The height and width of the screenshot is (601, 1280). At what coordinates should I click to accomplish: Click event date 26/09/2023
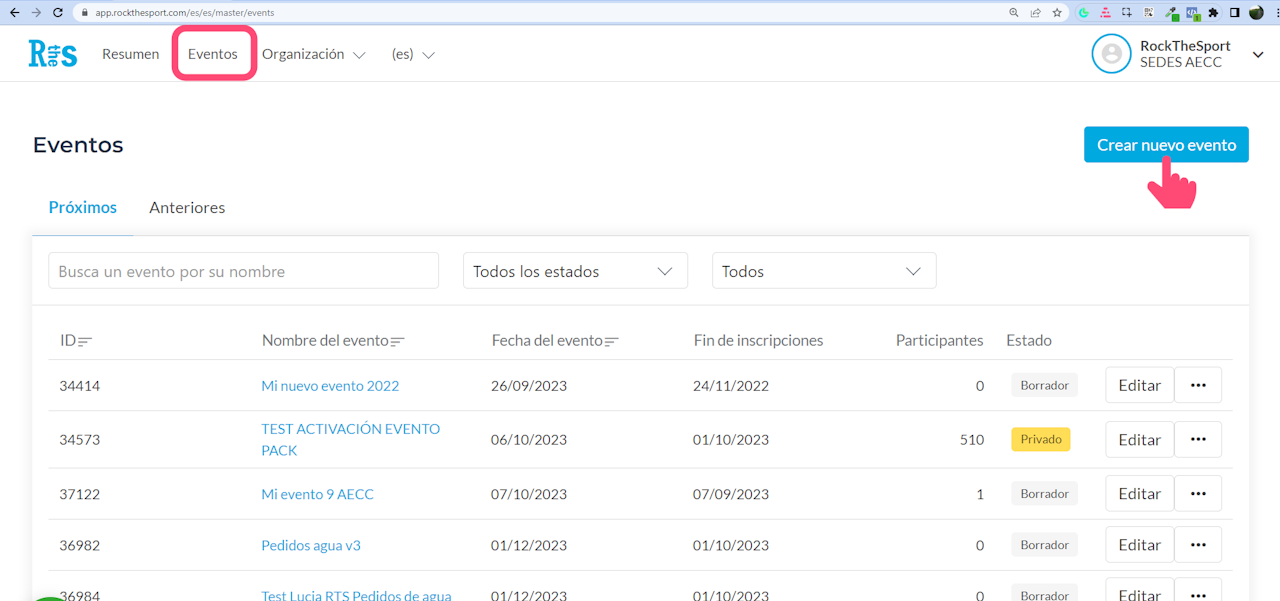529,386
